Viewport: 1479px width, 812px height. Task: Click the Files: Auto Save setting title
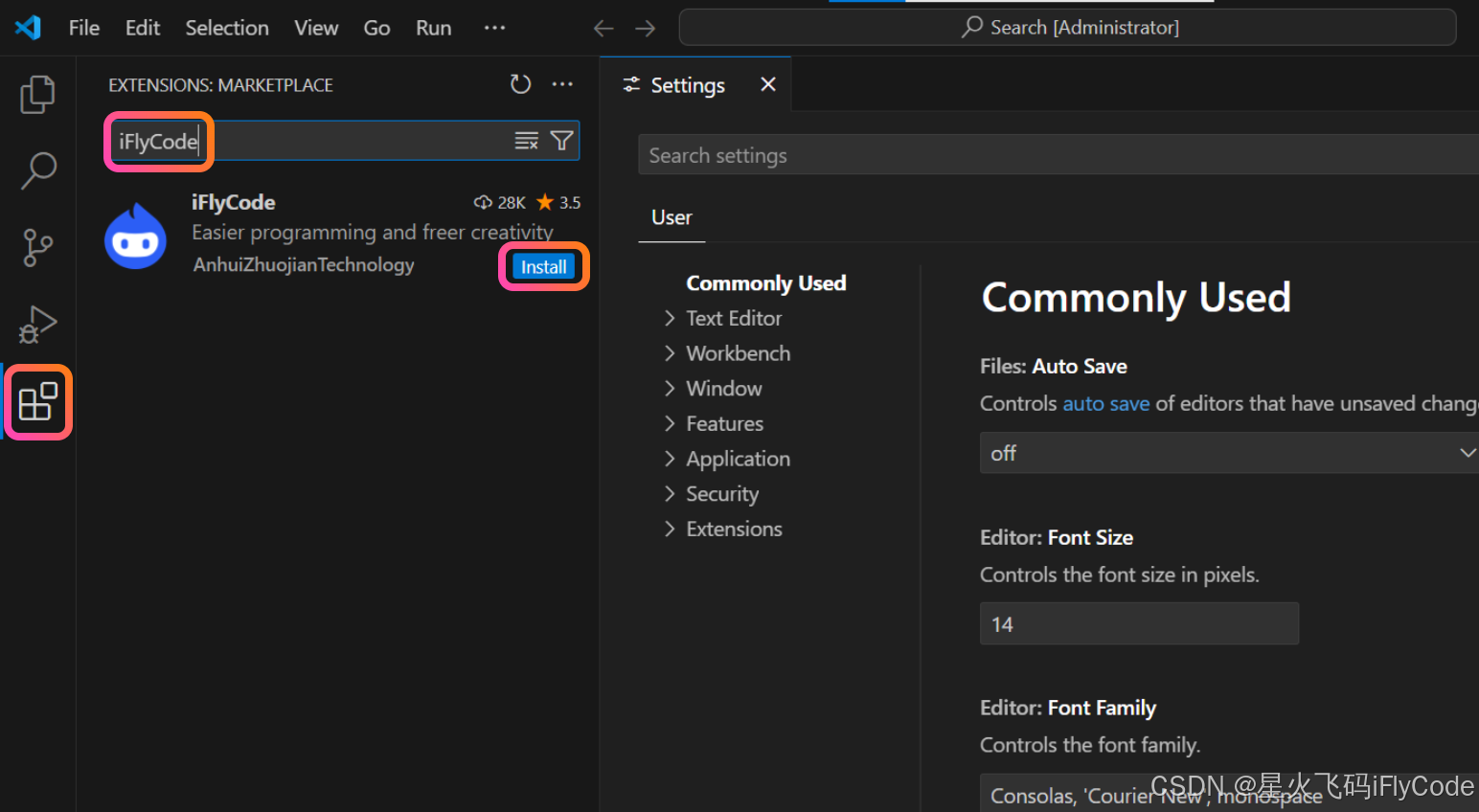point(1054,367)
